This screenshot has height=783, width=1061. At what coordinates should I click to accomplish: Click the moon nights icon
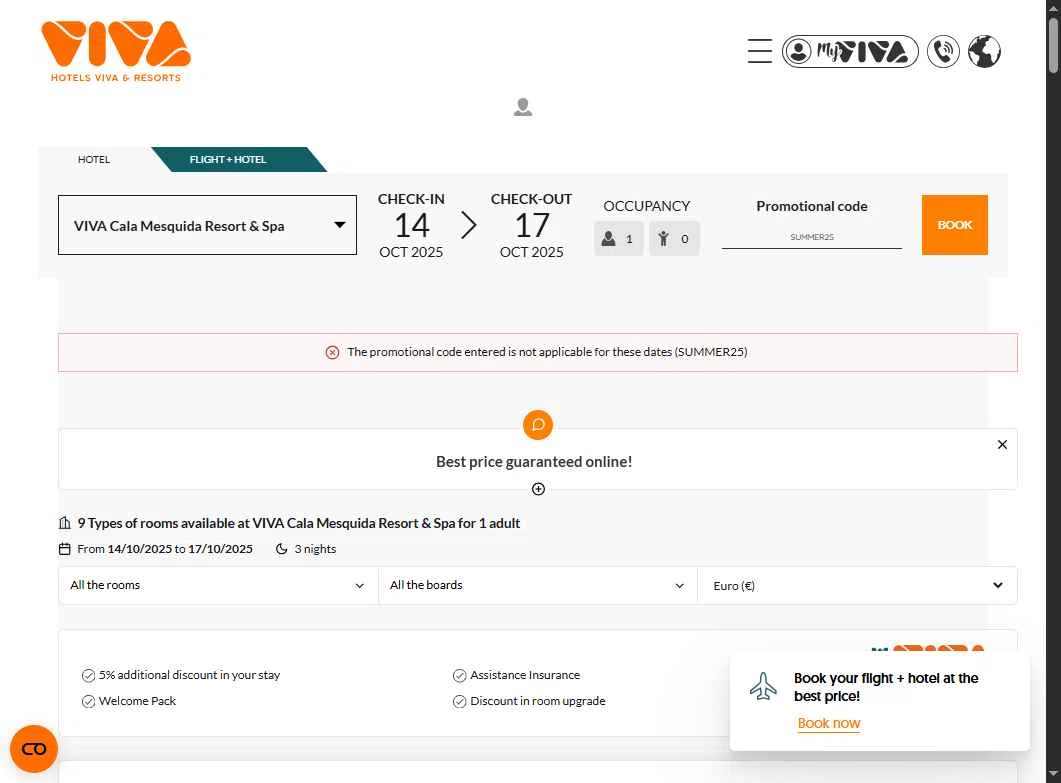point(281,549)
